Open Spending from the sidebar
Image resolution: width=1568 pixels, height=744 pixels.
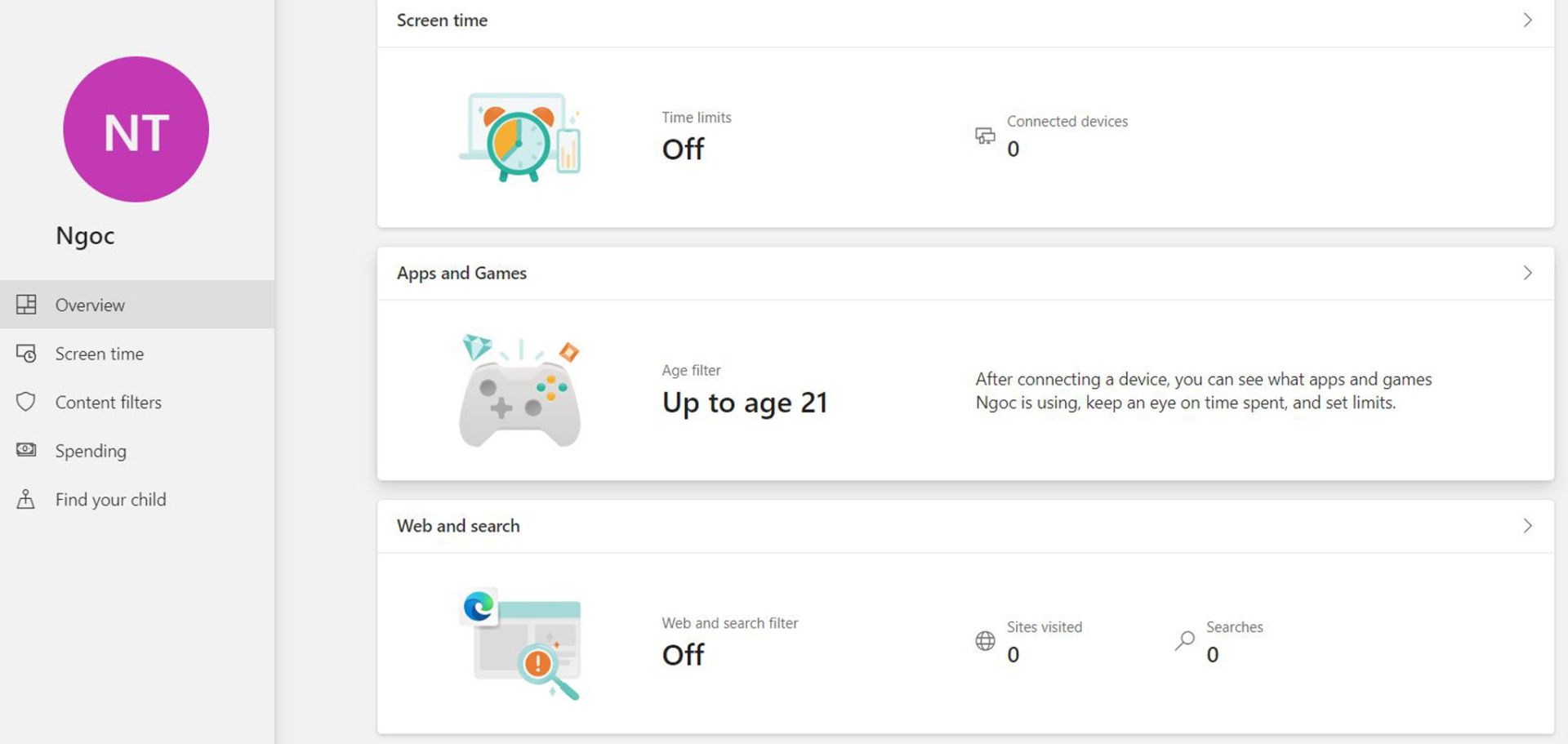coord(91,451)
